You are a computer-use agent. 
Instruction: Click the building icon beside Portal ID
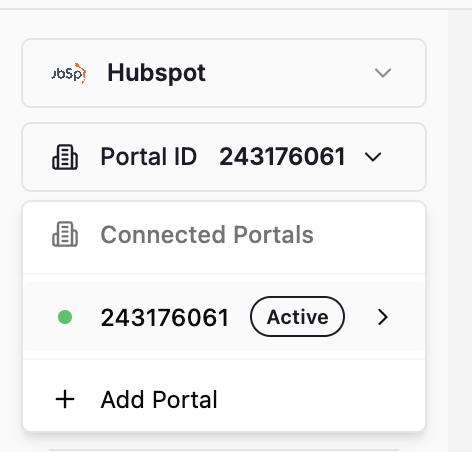tap(65, 157)
